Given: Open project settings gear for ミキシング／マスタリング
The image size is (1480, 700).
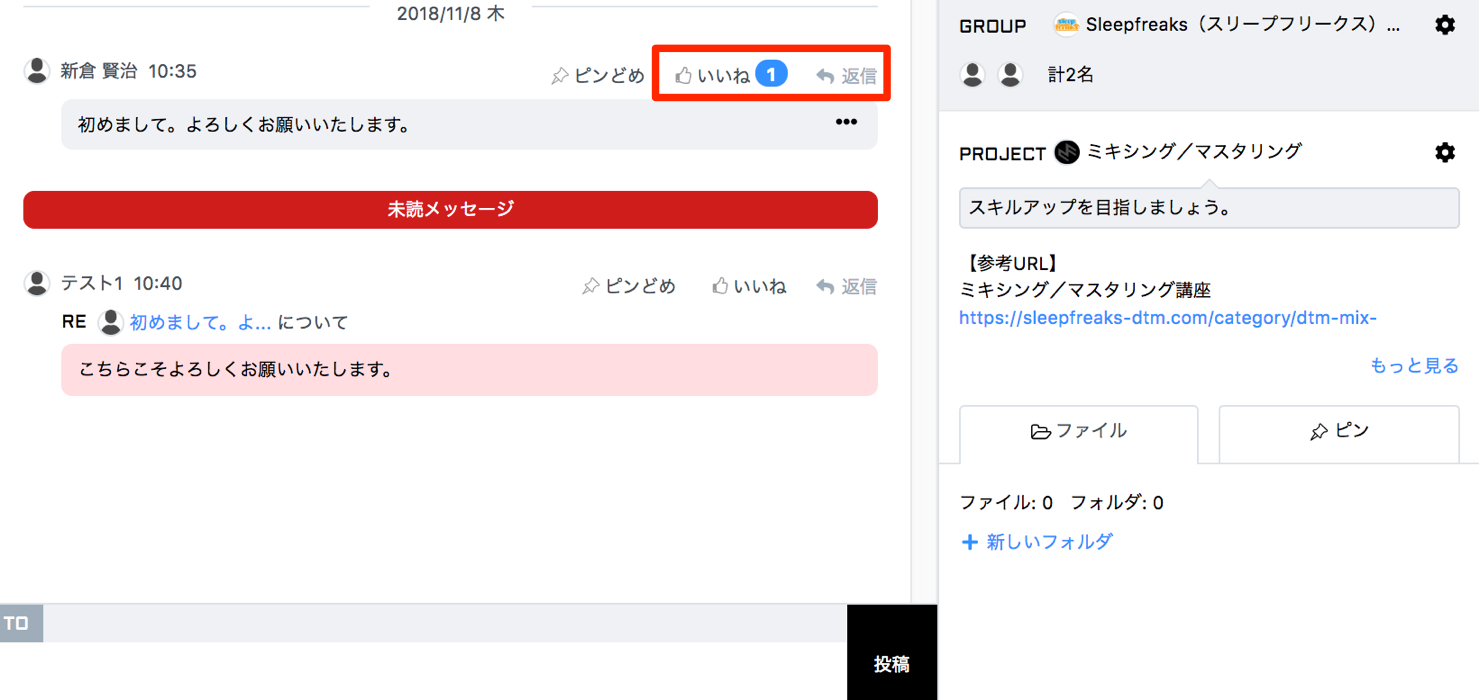Looking at the screenshot, I should (x=1445, y=152).
